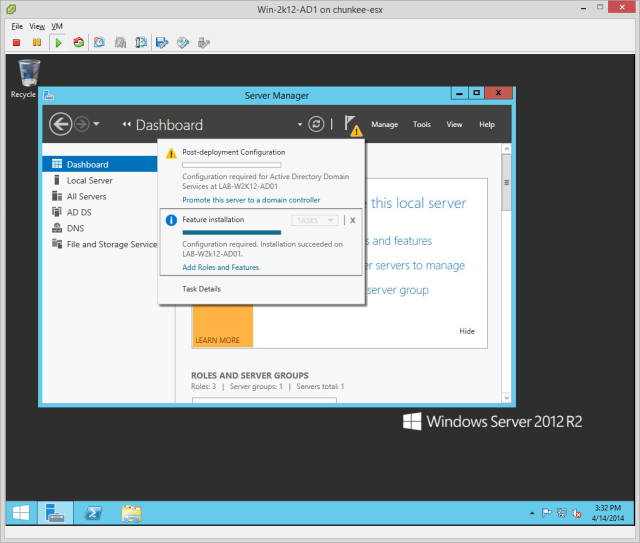Click the Post-deployment warning triangle icon
This screenshot has width=640, height=543.
point(171,154)
